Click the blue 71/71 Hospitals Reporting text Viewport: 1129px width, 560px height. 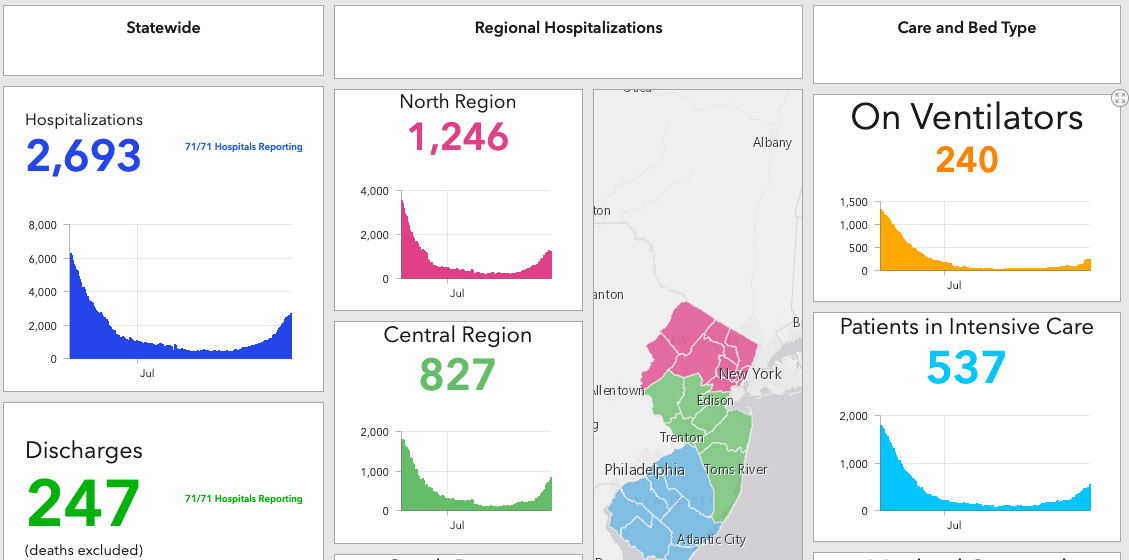[243, 147]
